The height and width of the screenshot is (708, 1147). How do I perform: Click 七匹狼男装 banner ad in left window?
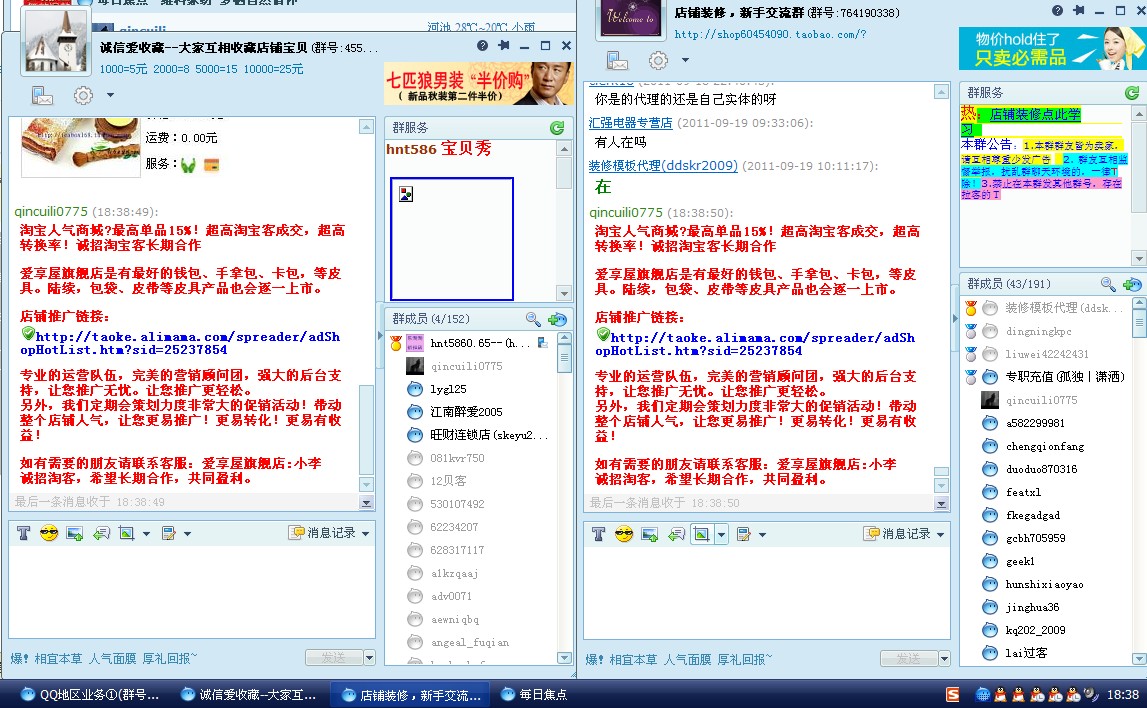479,83
